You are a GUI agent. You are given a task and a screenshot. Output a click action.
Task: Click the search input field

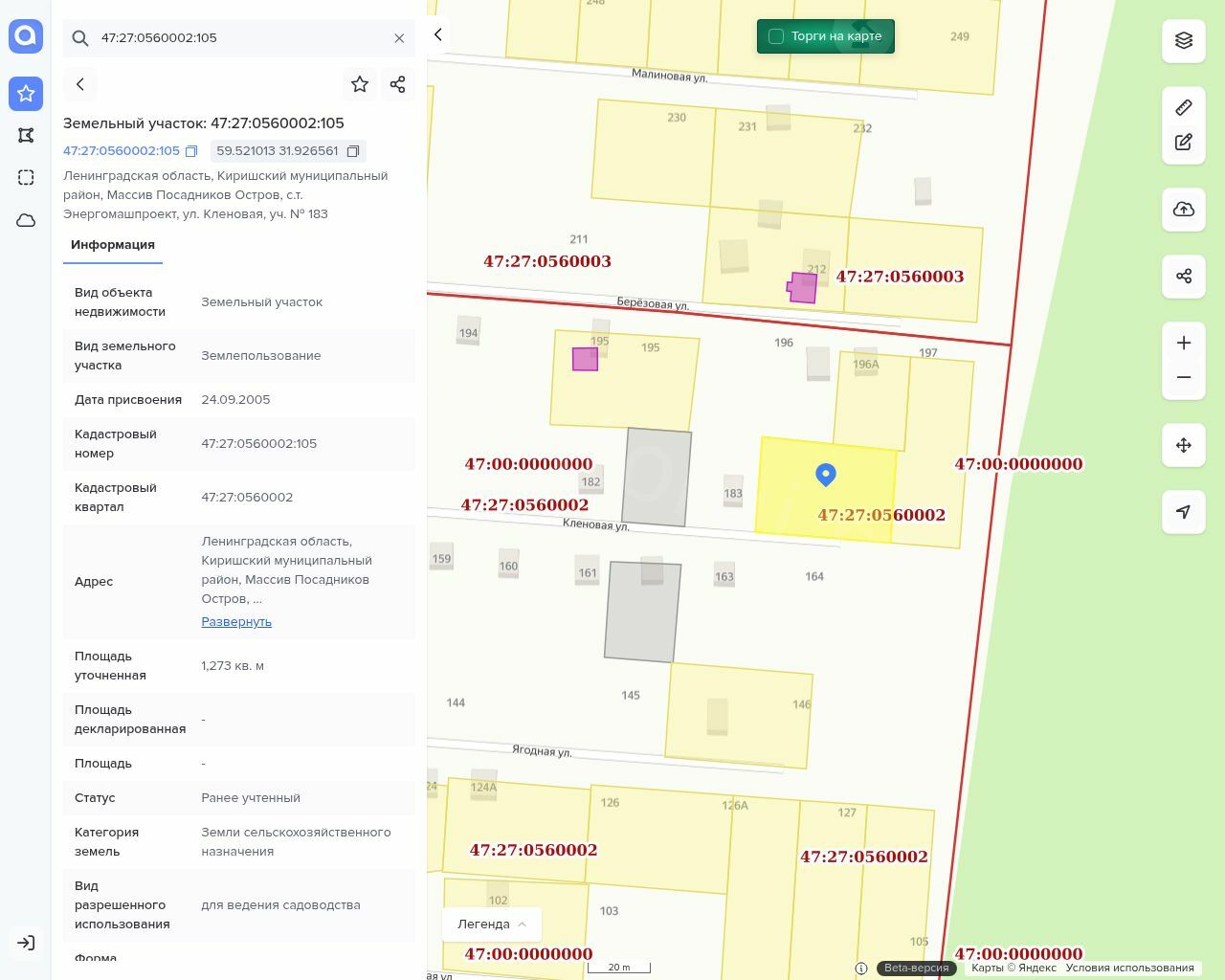coord(239,38)
